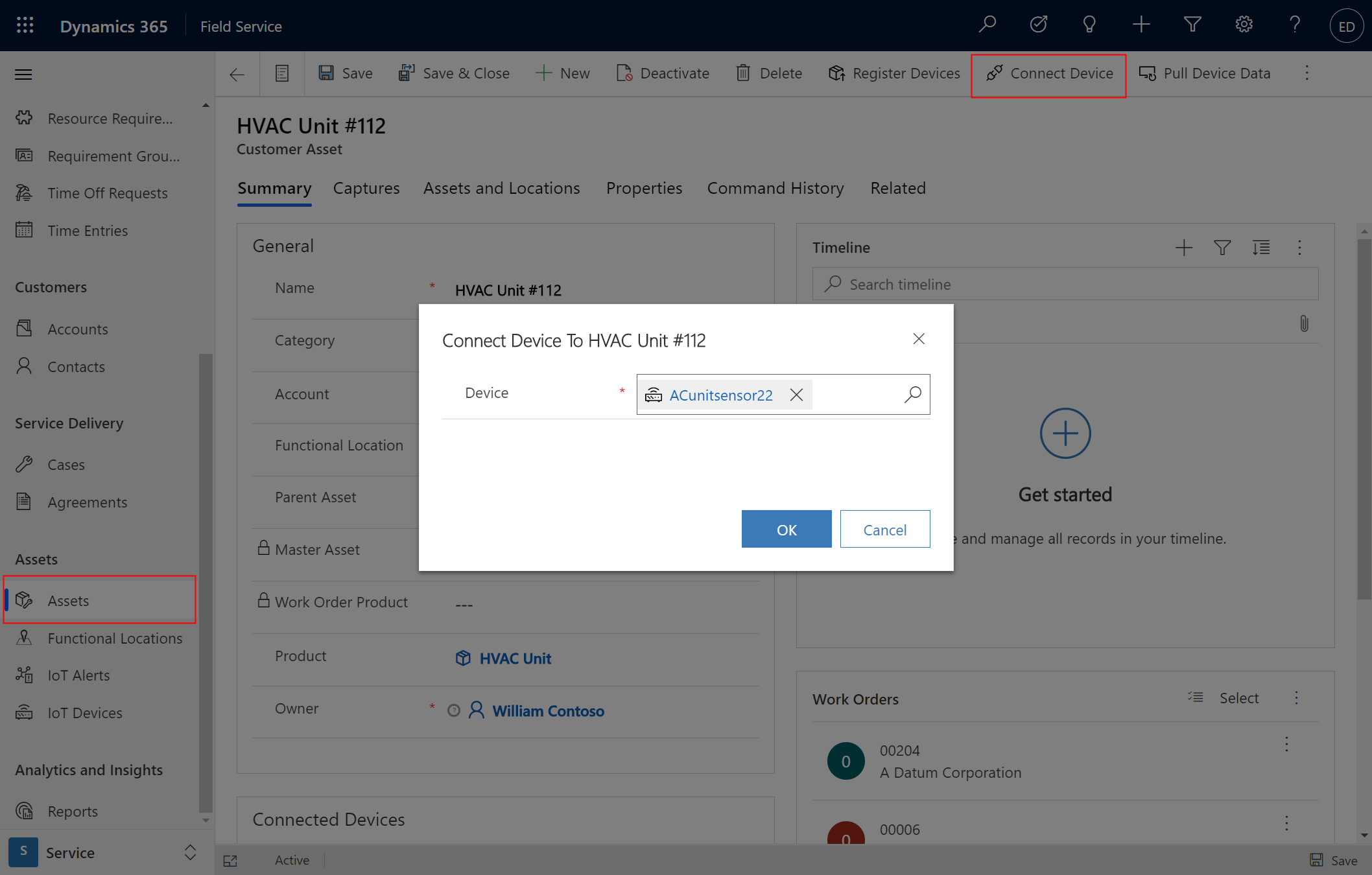Click OK in the dialog
1372x875 pixels.
[x=787, y=529]
